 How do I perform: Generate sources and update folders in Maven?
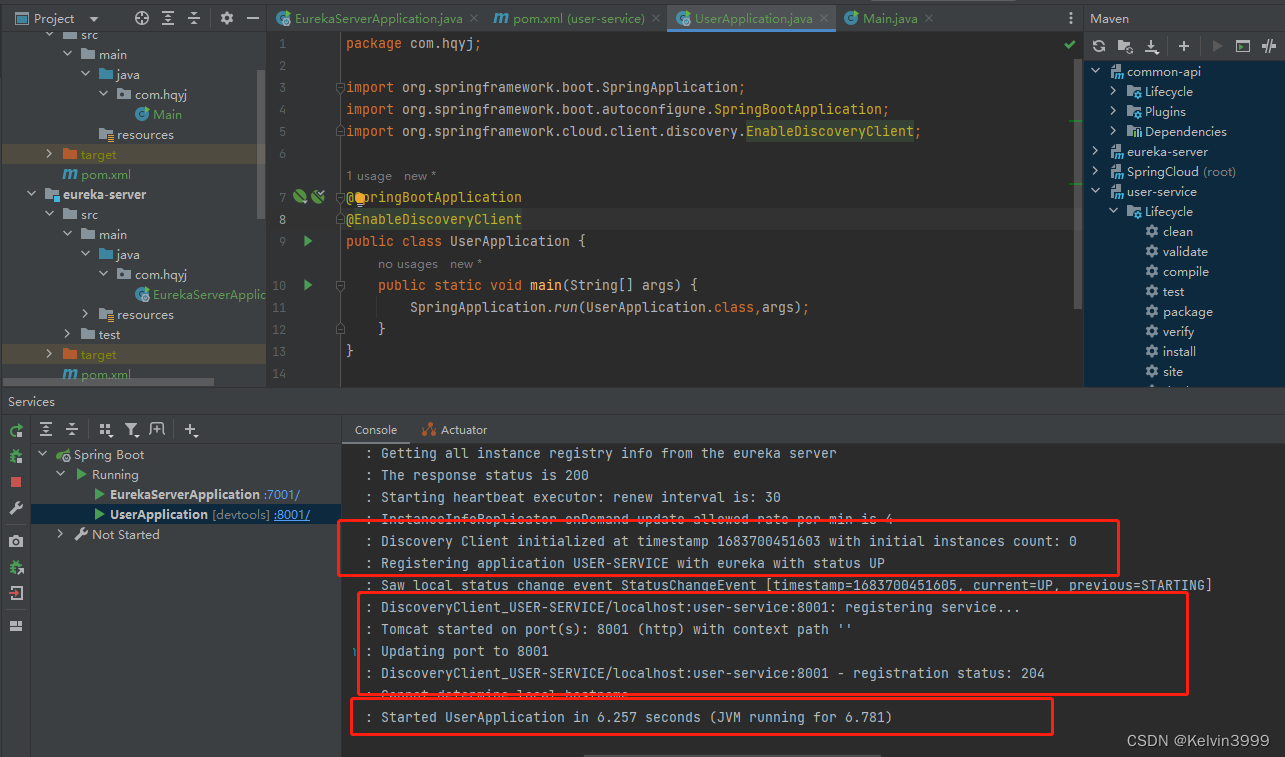coord(1125,46)
